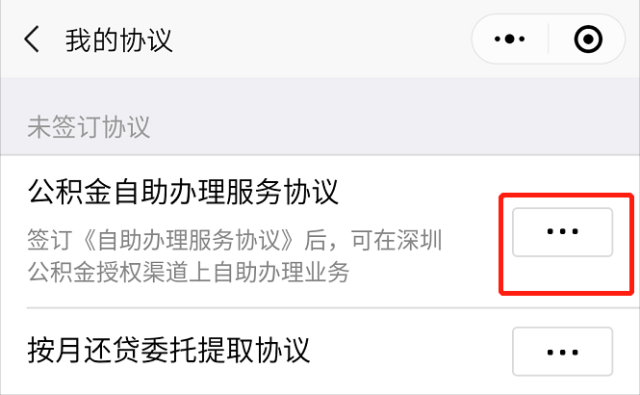Click the 未签订协议 section header
Image resolution: width=640 pixels, height=395 pixels.
[89, 127]
